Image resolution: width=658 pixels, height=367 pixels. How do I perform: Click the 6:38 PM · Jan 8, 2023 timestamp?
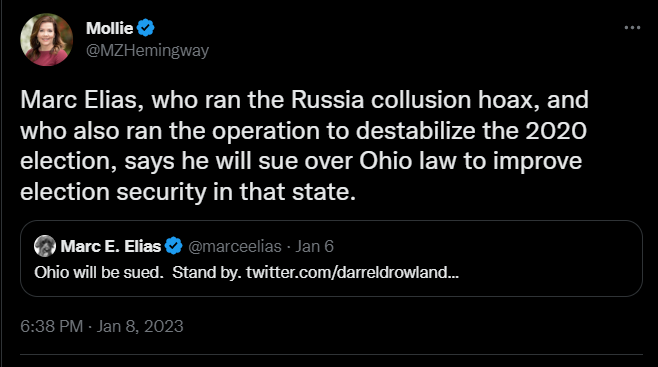[x=102, y=326]
